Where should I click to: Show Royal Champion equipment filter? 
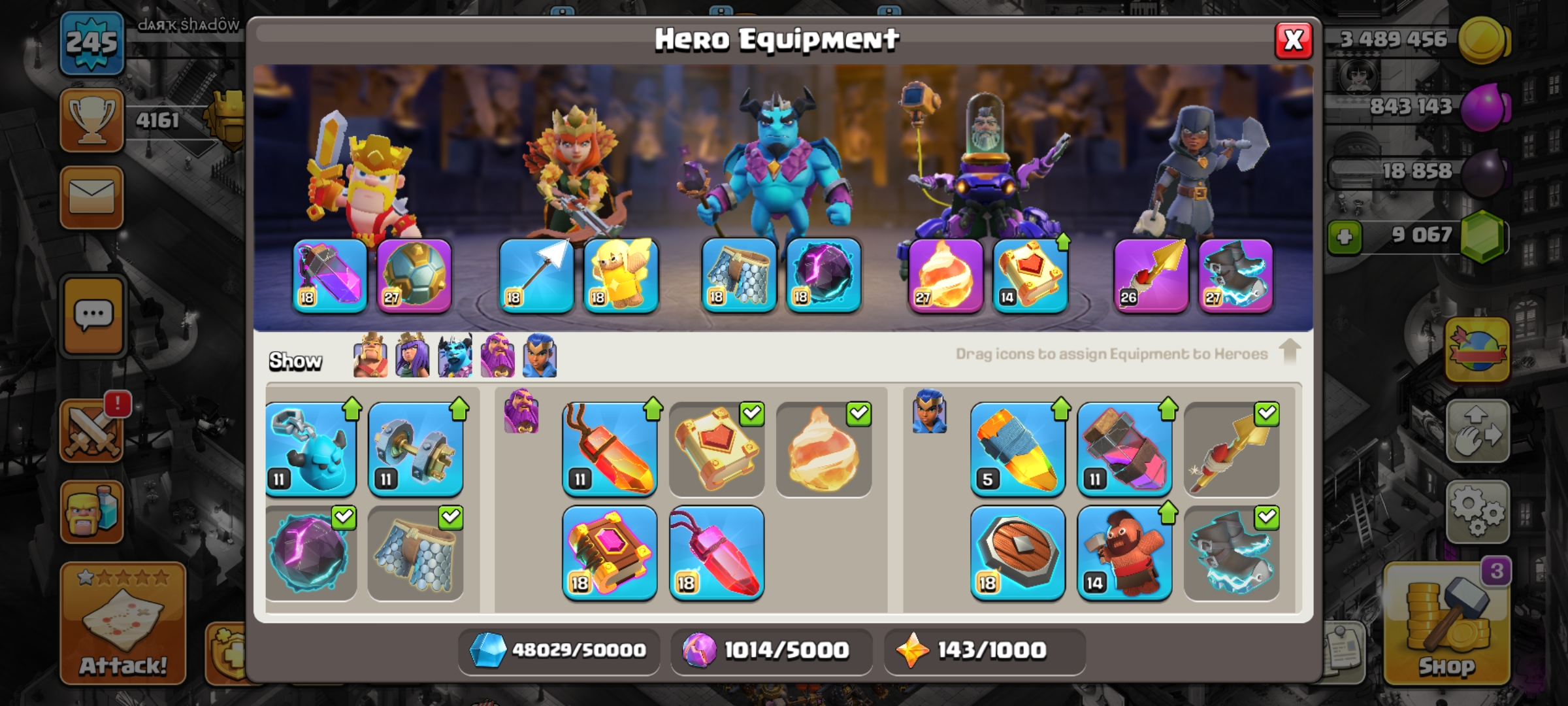click(540, 356)
